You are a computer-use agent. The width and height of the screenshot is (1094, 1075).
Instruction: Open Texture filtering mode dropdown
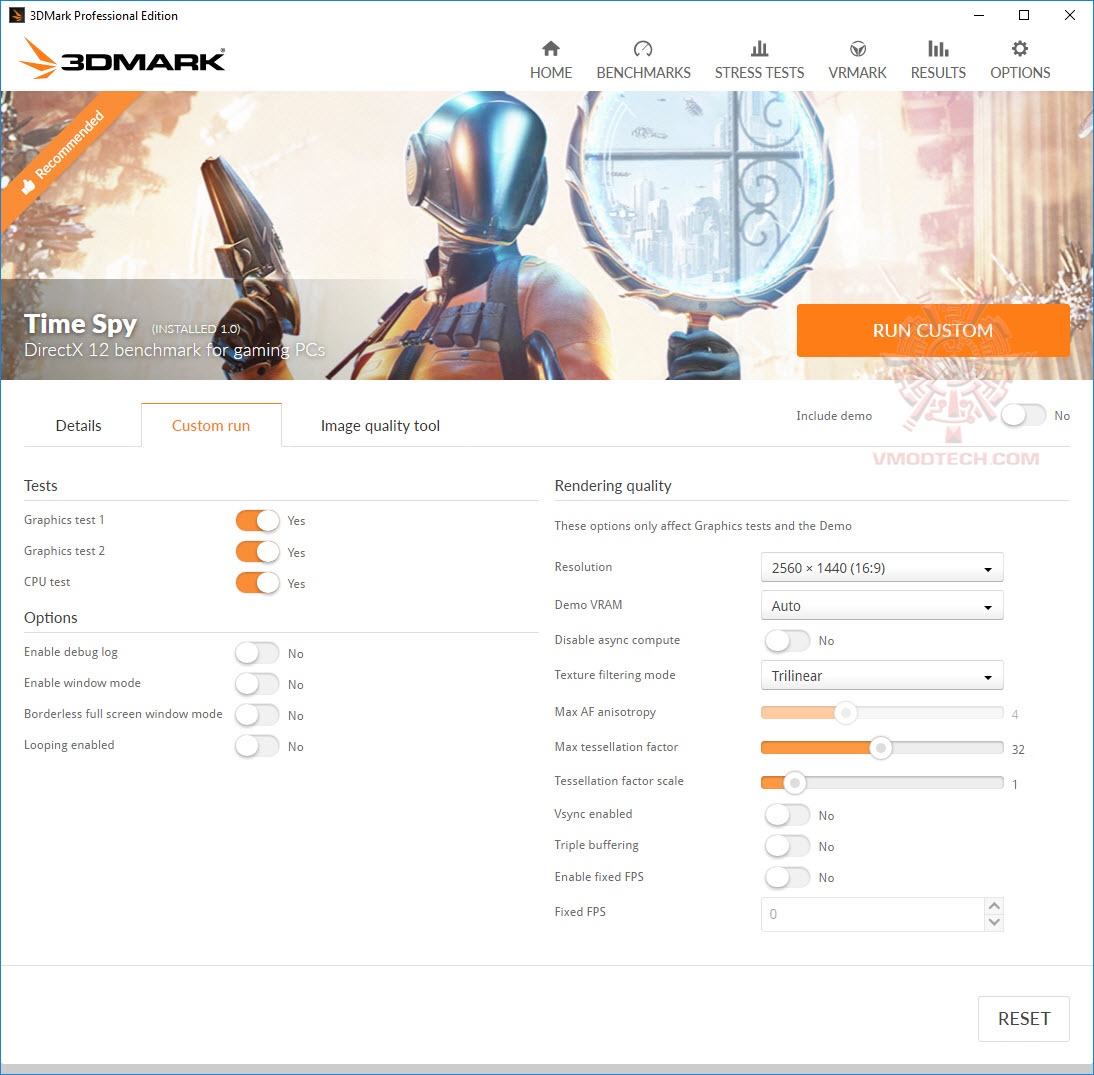882,675
